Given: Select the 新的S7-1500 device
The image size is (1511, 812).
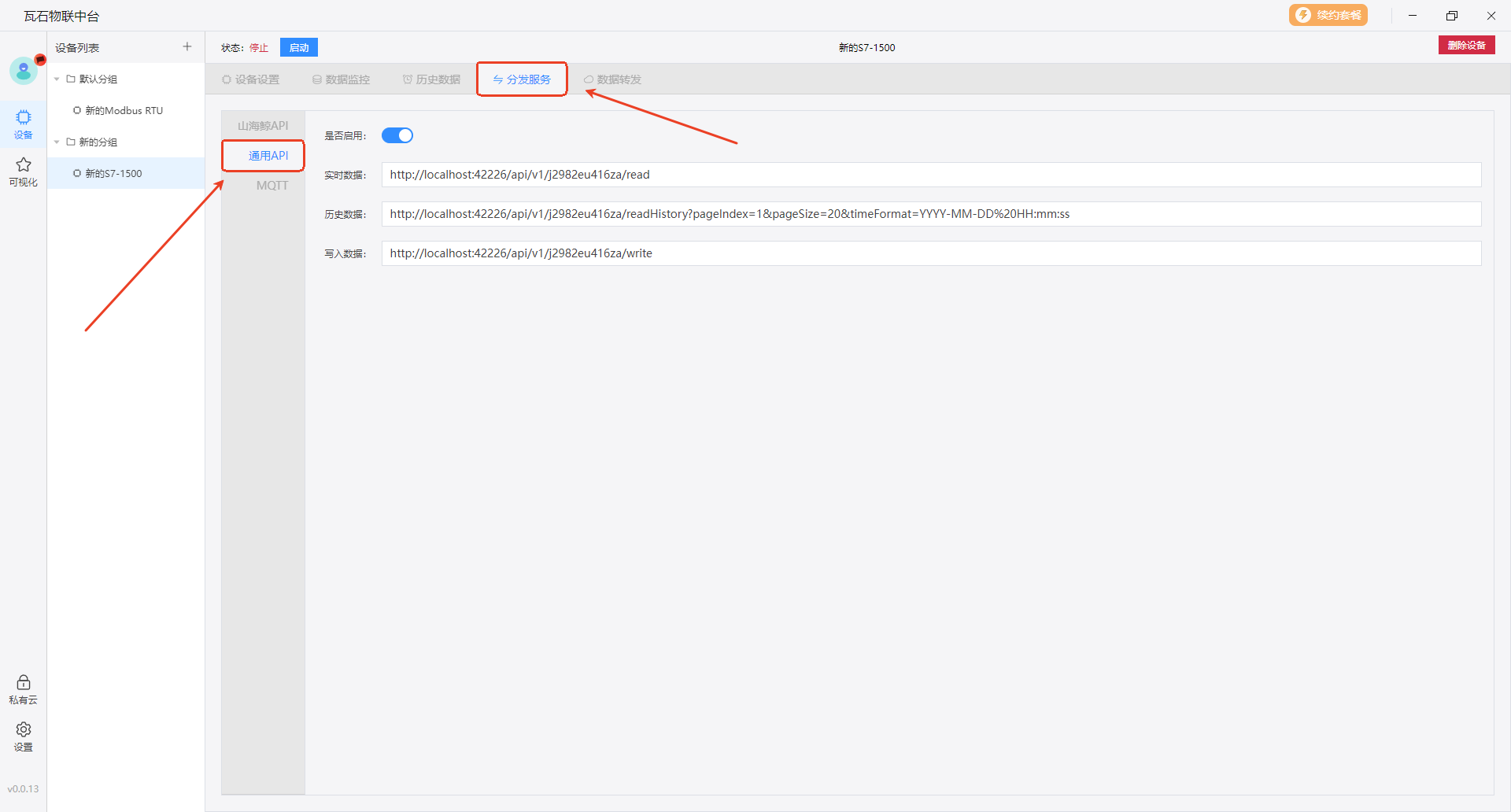Looking at the screenshot, I should [x=113, y=174].
